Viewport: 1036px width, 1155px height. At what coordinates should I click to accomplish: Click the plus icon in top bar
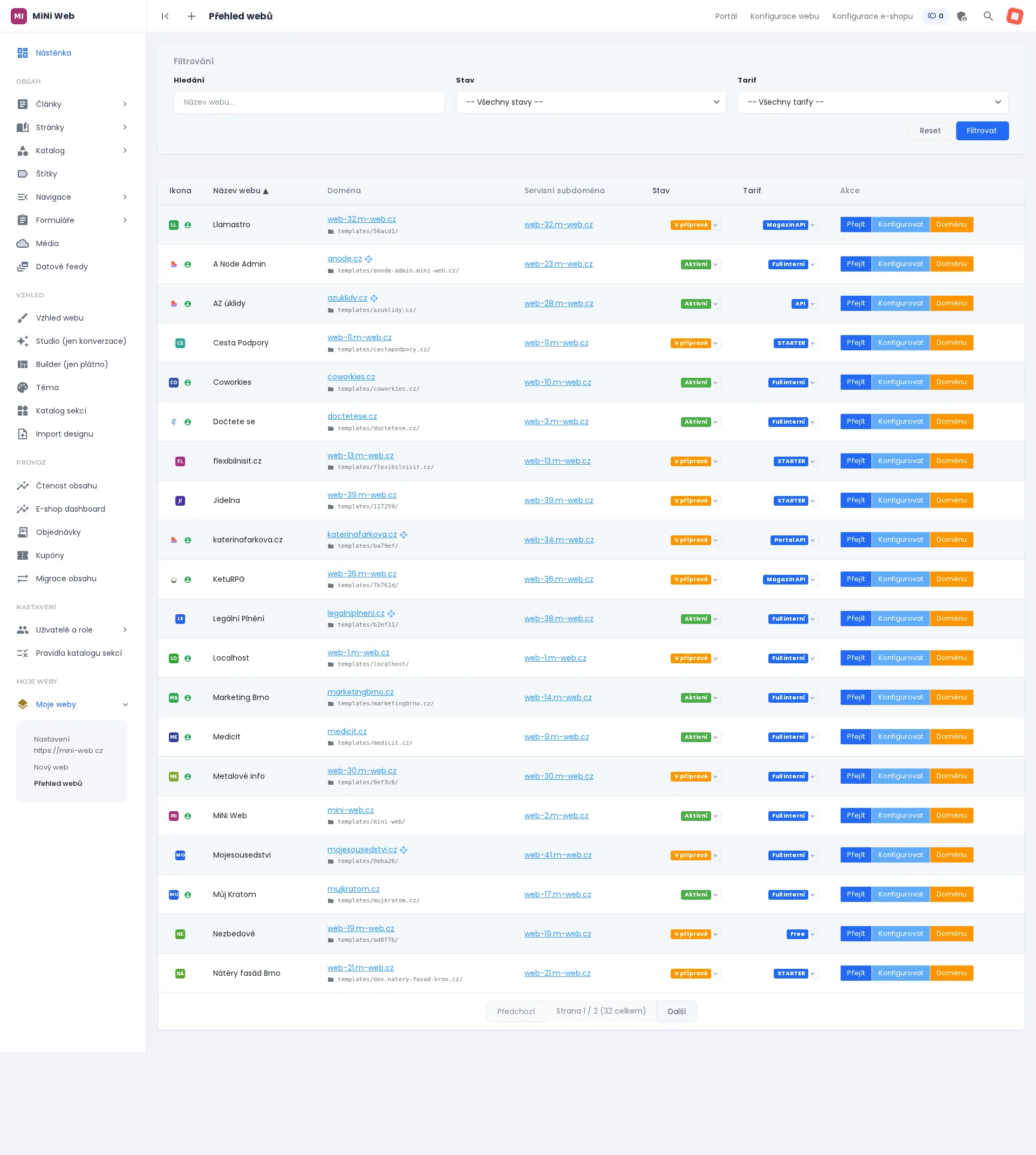(x=191, y=16)
